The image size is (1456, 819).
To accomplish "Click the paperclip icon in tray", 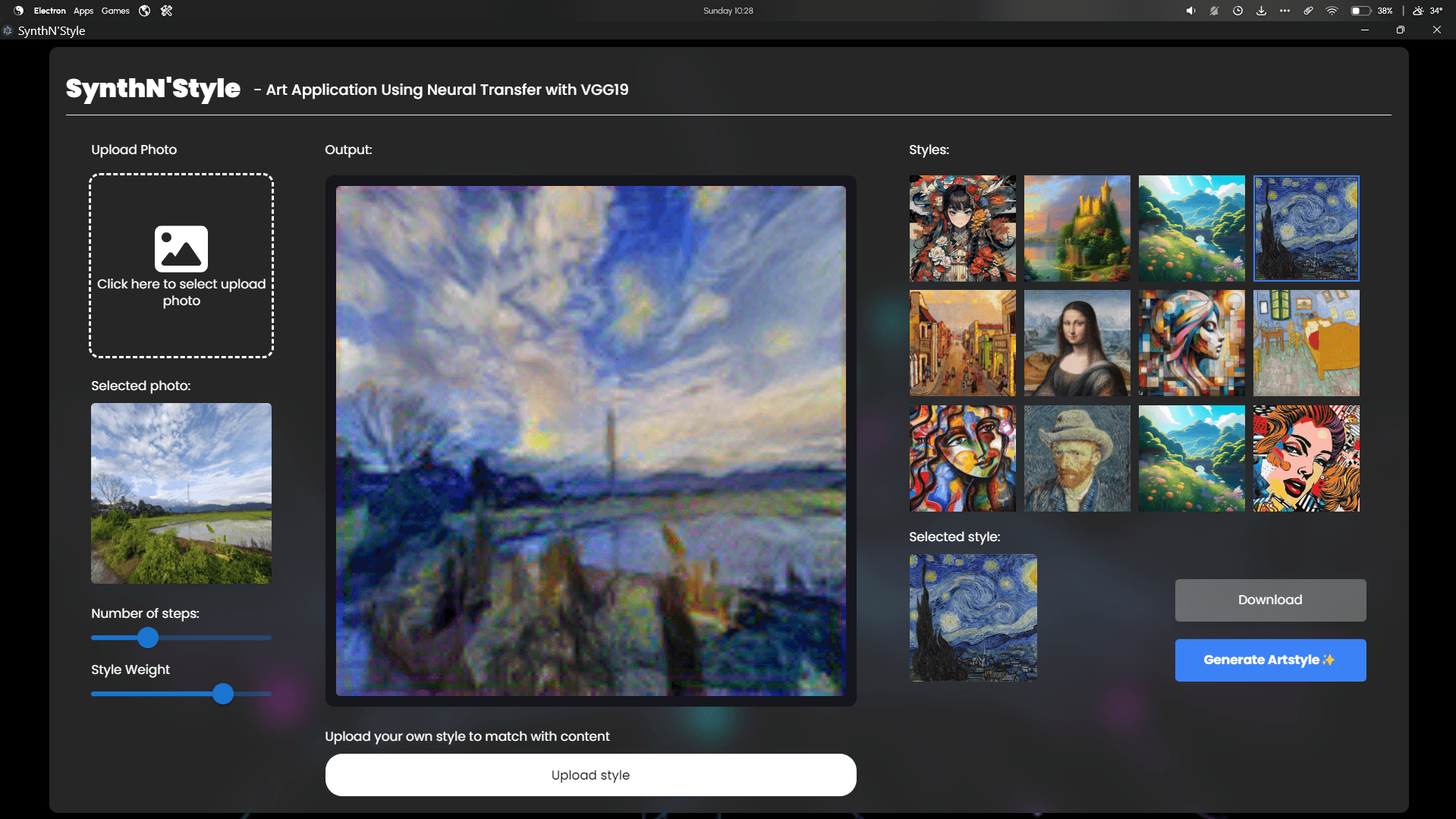I will tap(1308, 11).
